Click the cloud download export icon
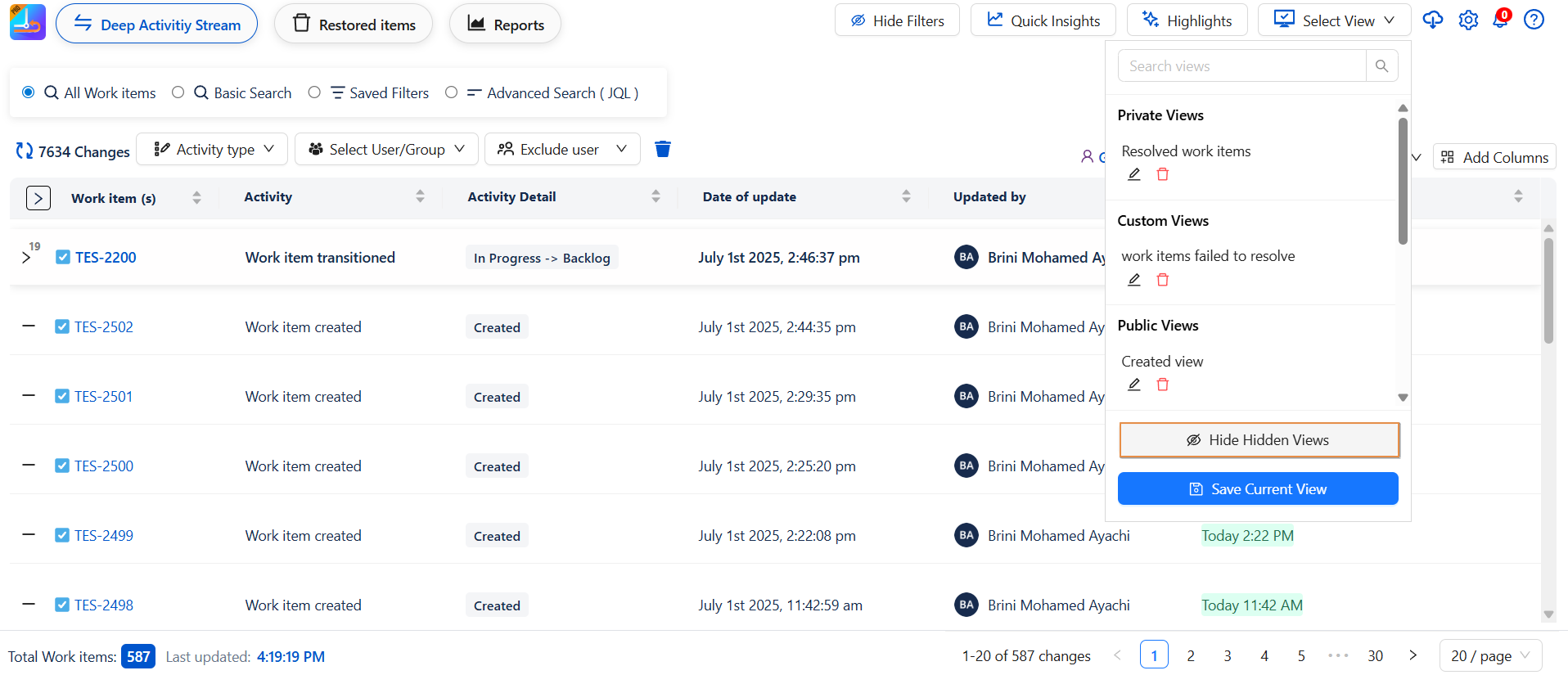 pos(1432,20)
